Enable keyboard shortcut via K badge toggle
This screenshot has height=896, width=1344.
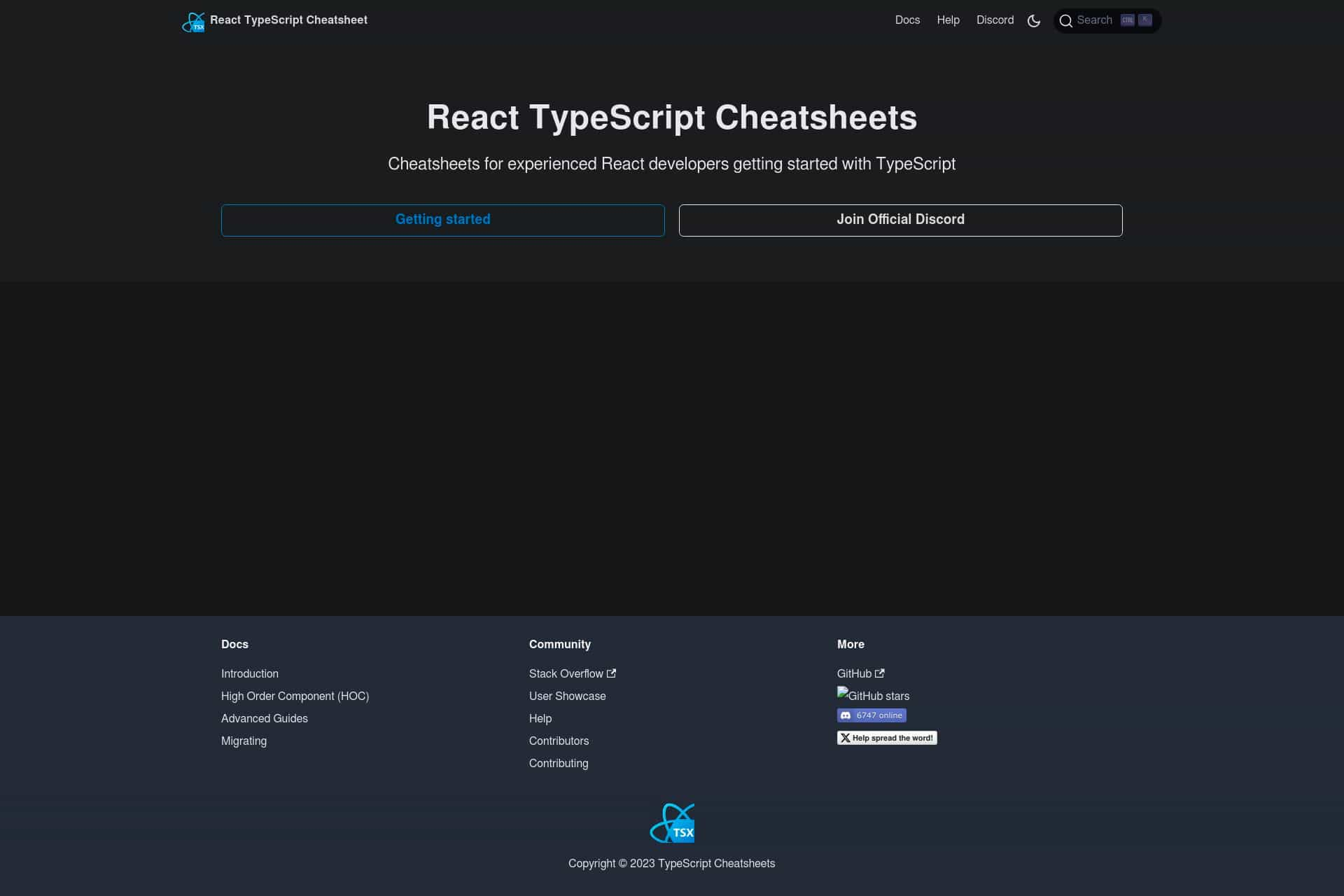(1144, 20)
